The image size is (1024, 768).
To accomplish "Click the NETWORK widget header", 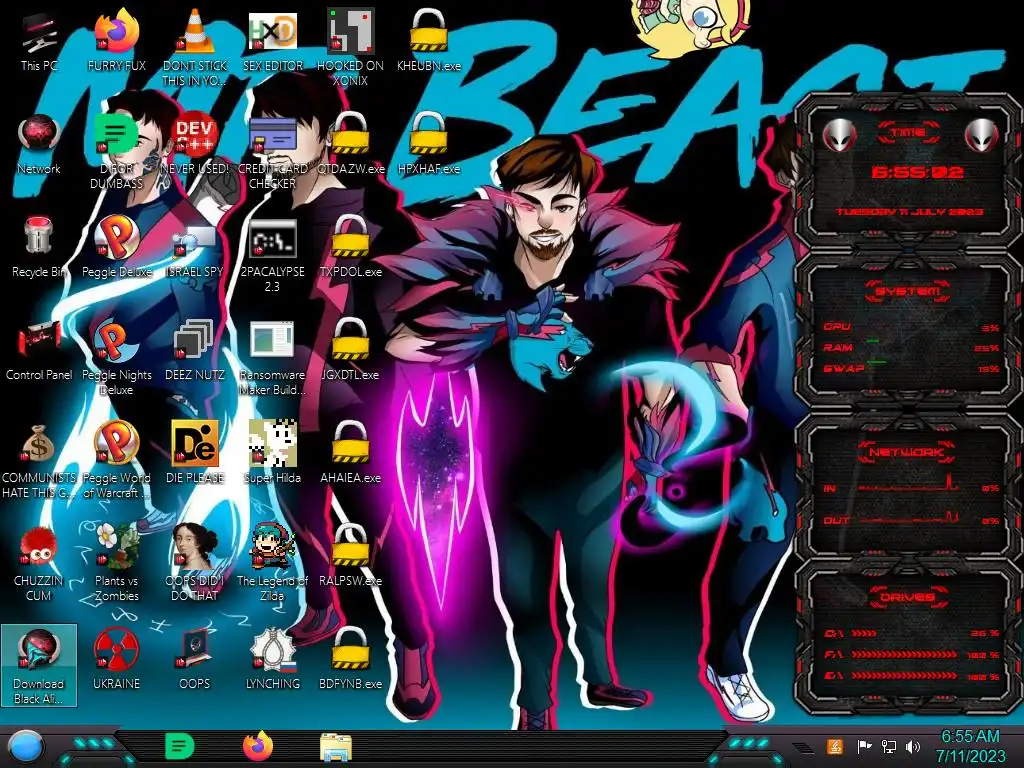I will [907, 452].
